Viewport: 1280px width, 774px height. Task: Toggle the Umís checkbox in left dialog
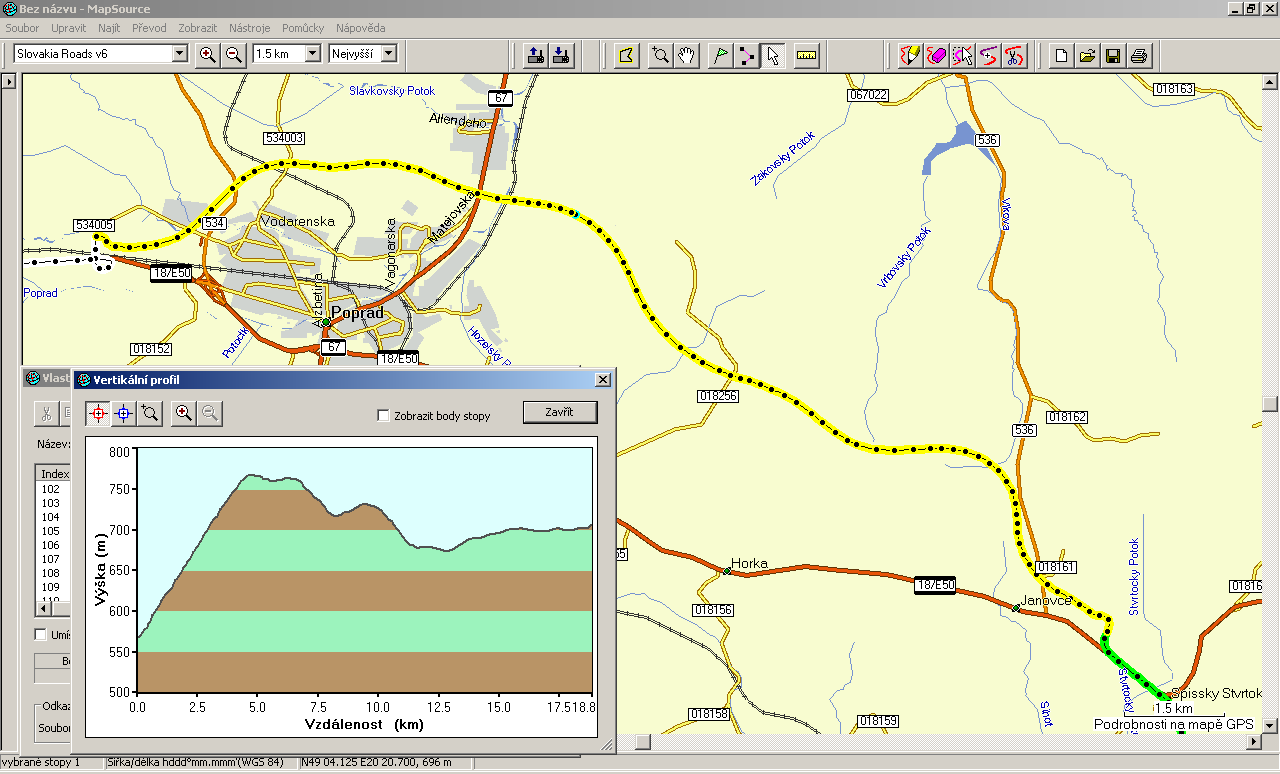40,634
